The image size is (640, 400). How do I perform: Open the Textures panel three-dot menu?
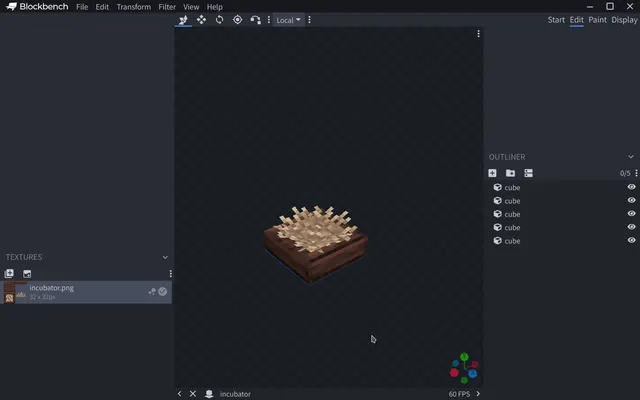(170, 273)
